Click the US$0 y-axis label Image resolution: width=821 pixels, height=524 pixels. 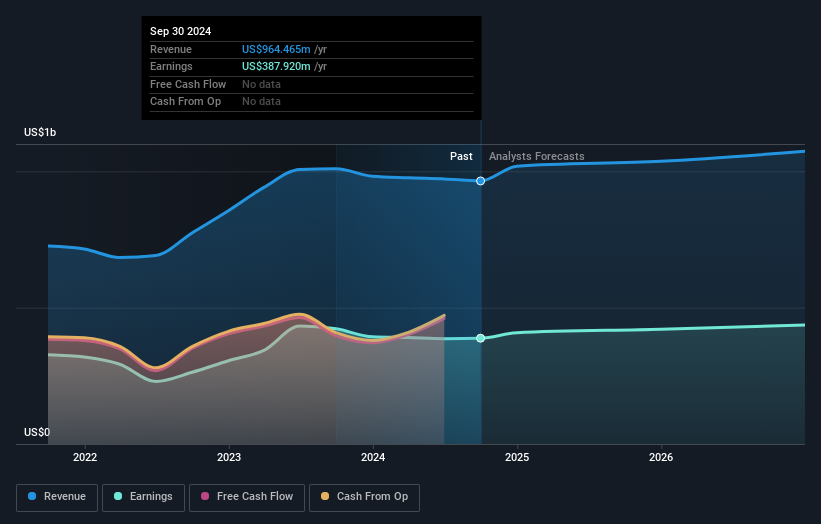click(x=37, y=432)
